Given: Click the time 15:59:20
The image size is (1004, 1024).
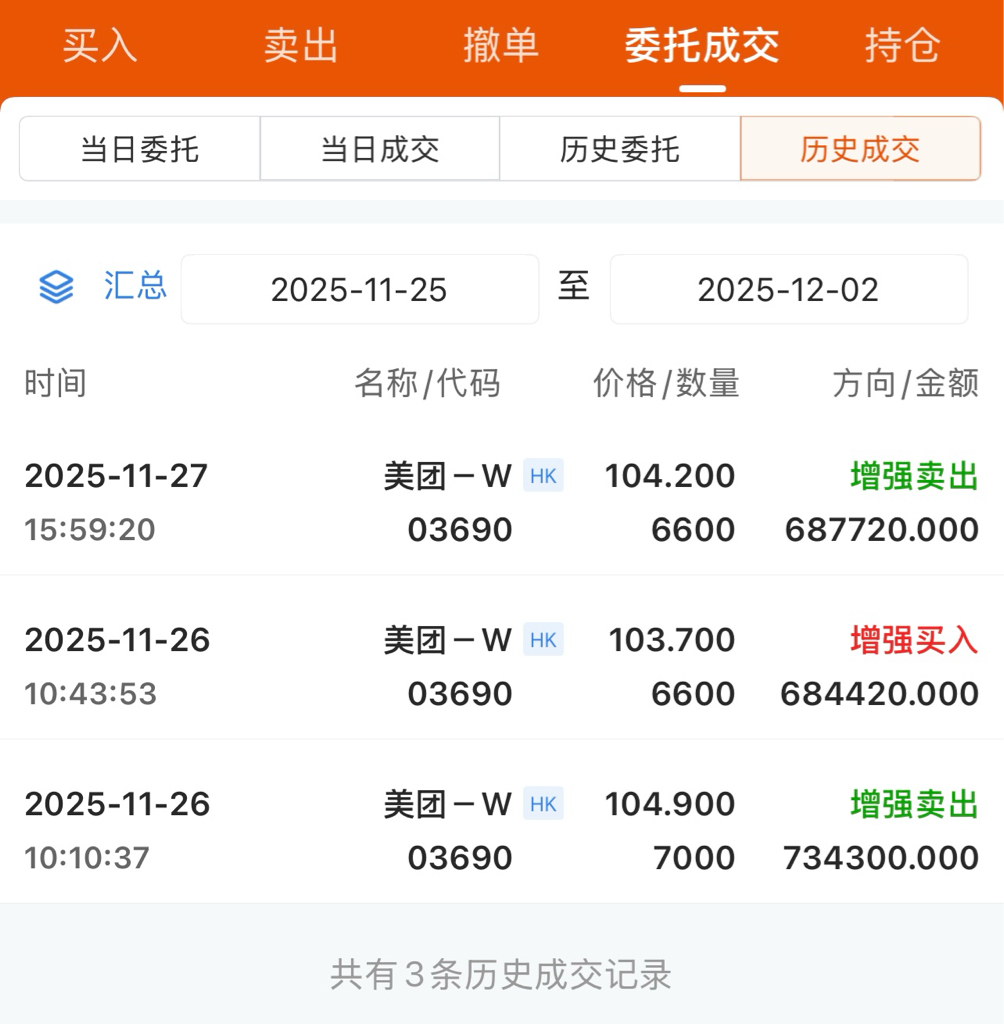Looking at the screenshot, I should [90, 530].
